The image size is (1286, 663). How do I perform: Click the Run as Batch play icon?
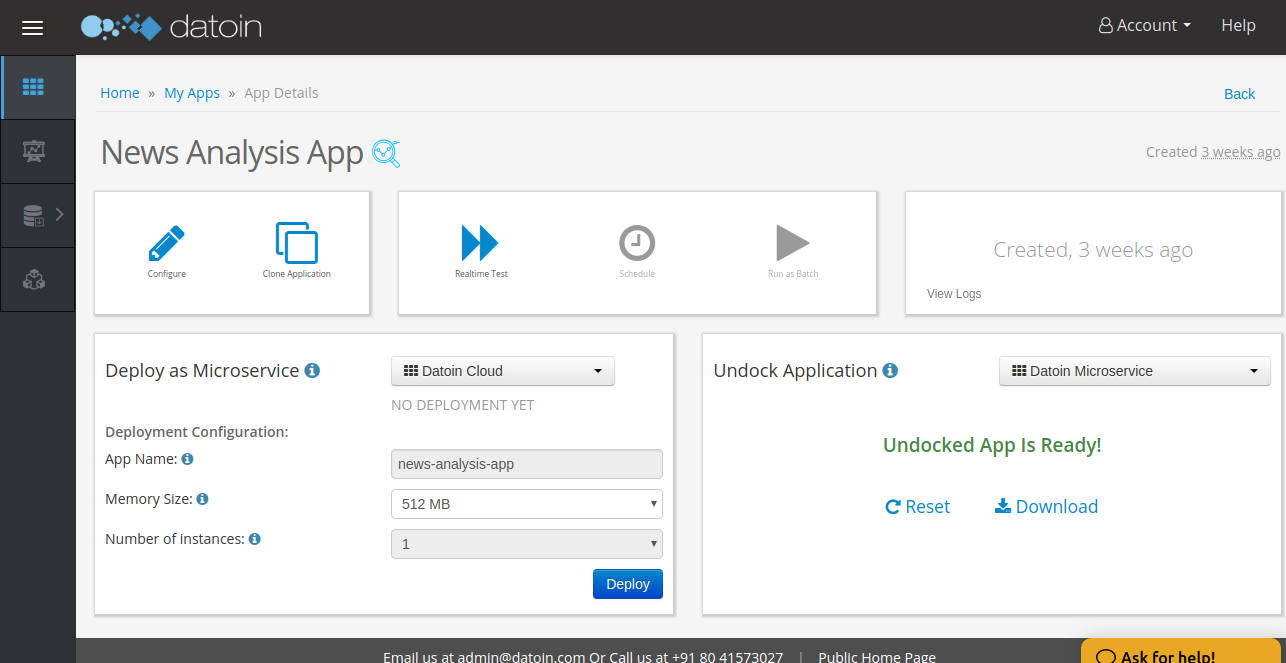[x=793, y=243]
